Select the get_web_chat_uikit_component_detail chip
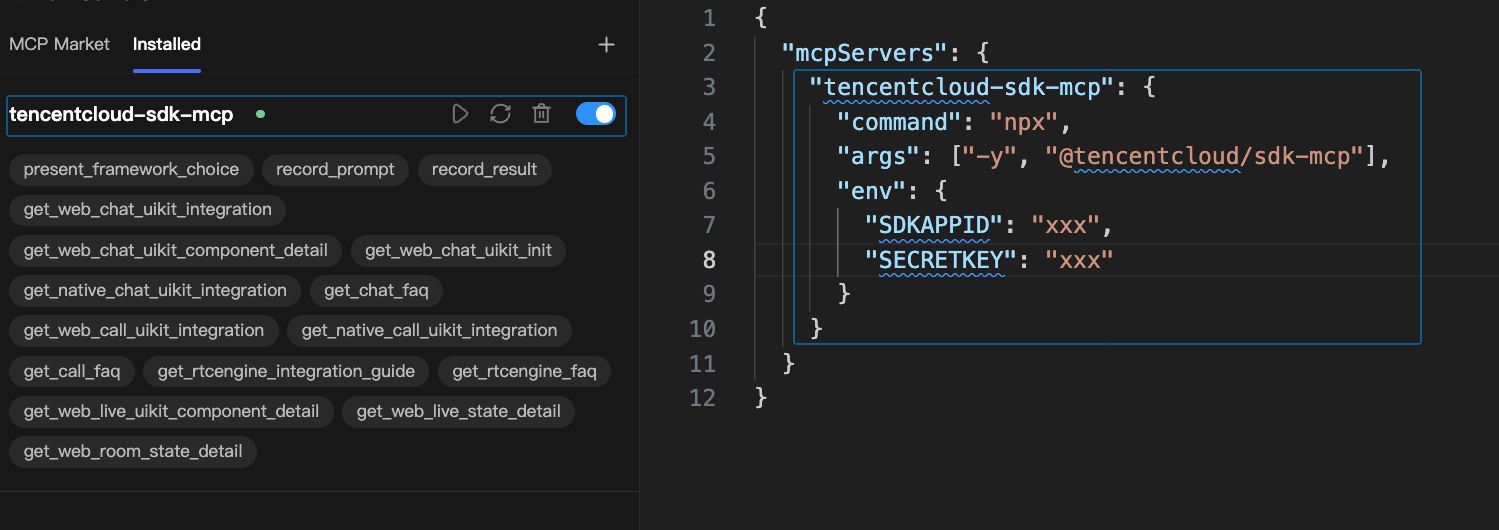Screen dimensions: 1499x530 [x=176, y=250]
